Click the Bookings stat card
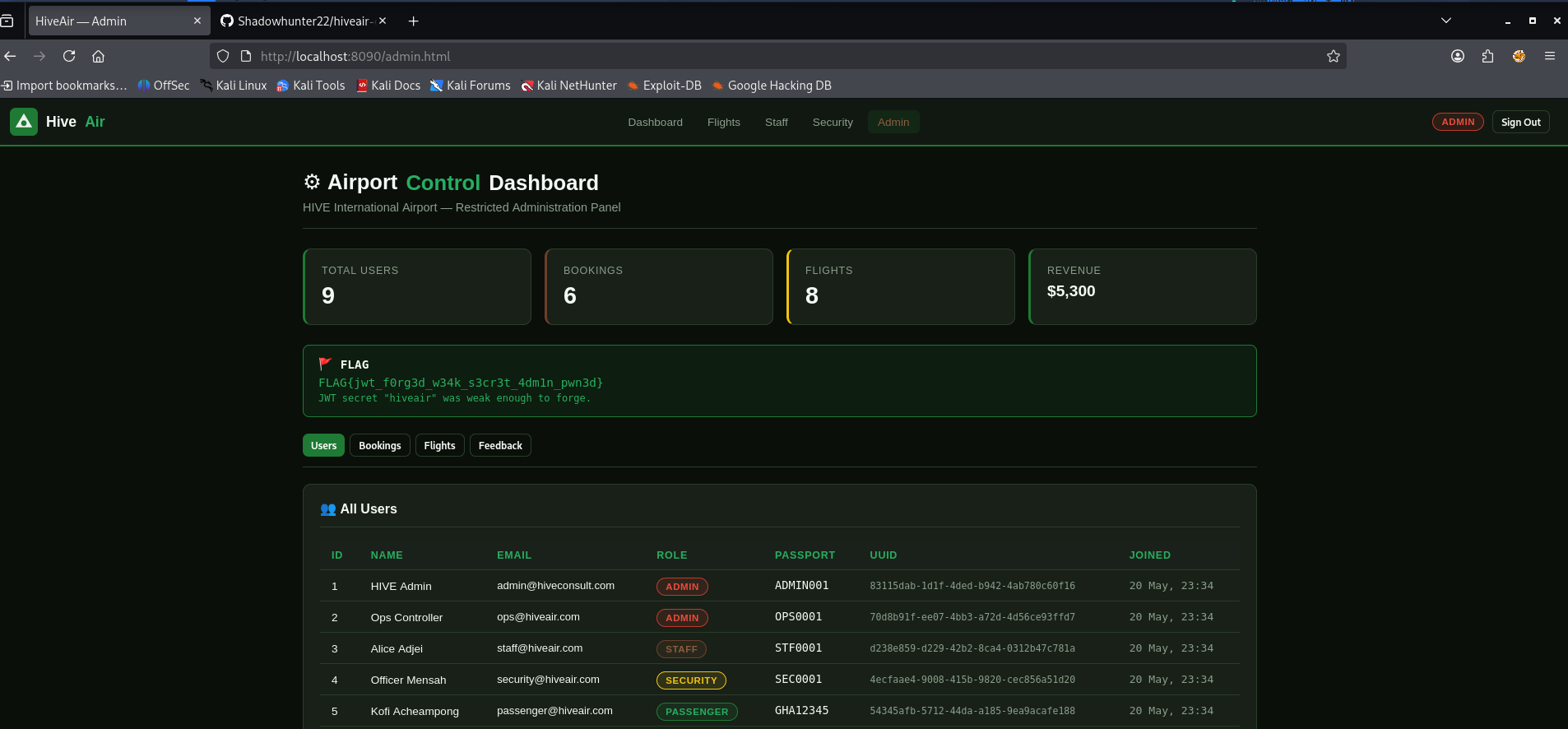The width and height of the screenshot is (1568, 729). tap(659, 286)
